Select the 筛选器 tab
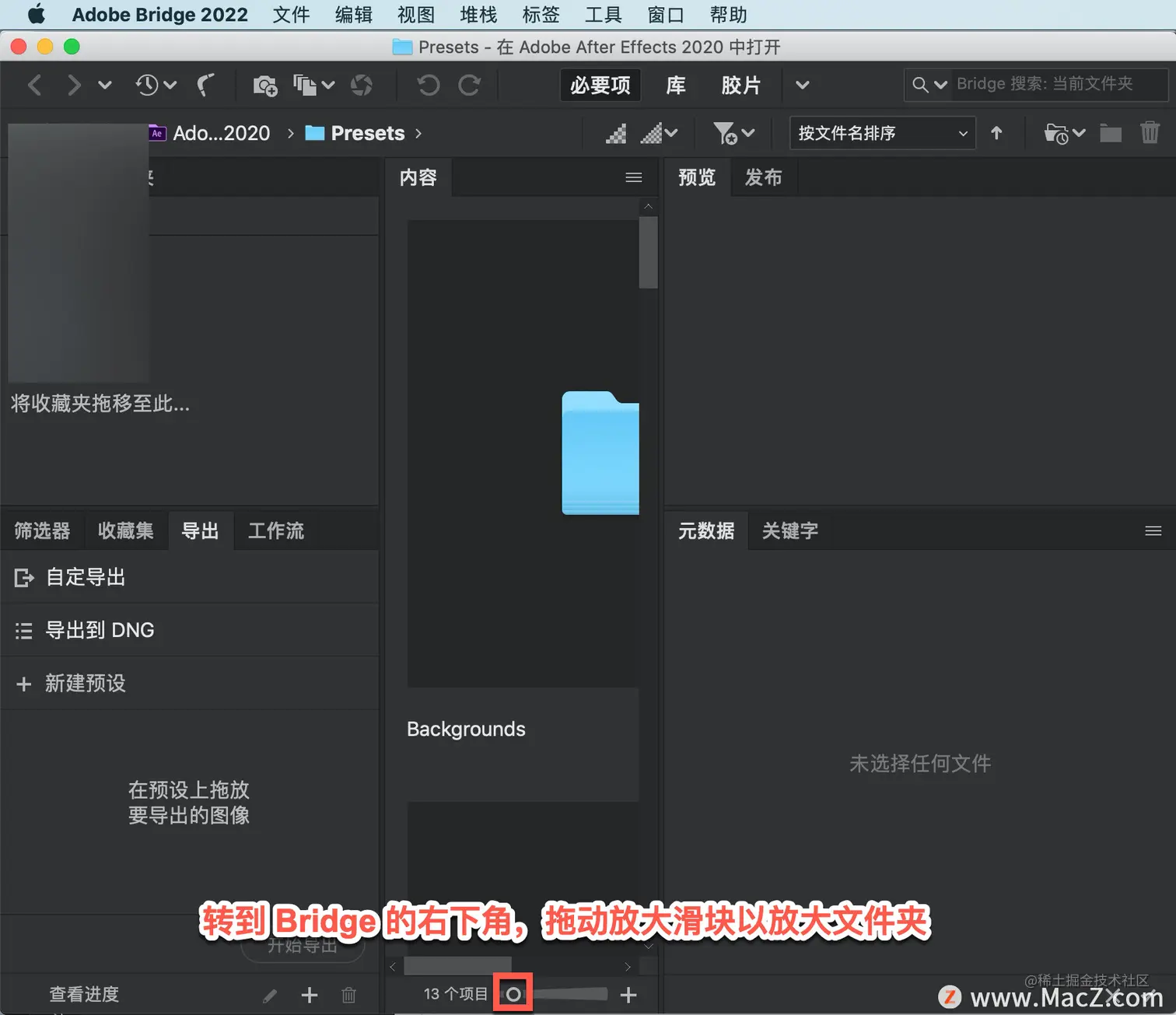The width and height of the screenshot is (1176, 1015). click(42, 530)
